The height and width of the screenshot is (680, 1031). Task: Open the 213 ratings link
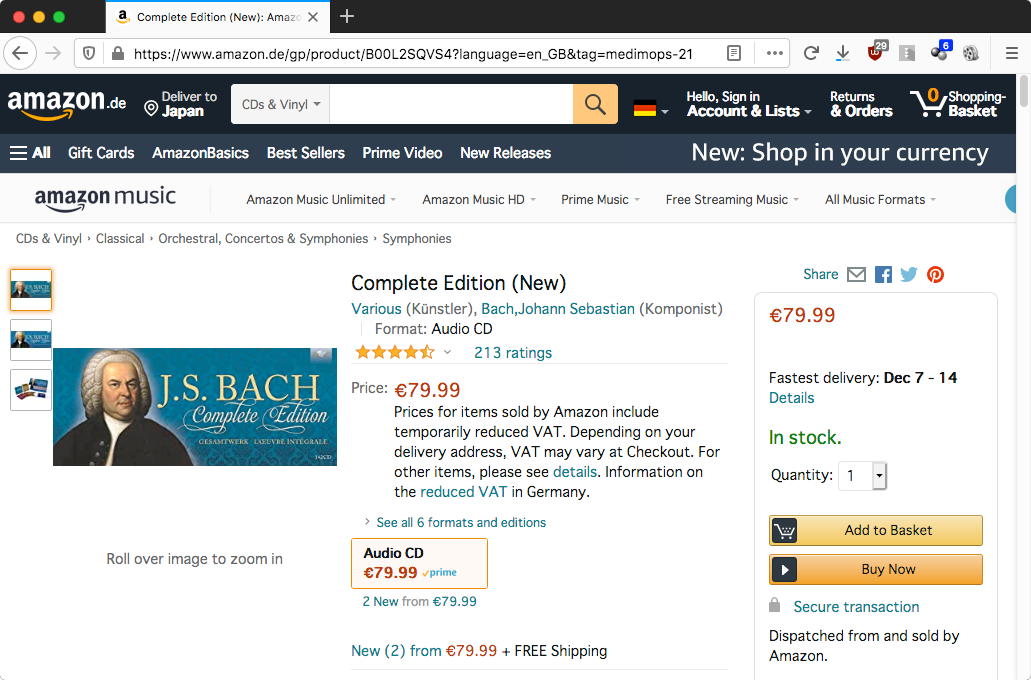pyautogui.click(x=512, y=352)
